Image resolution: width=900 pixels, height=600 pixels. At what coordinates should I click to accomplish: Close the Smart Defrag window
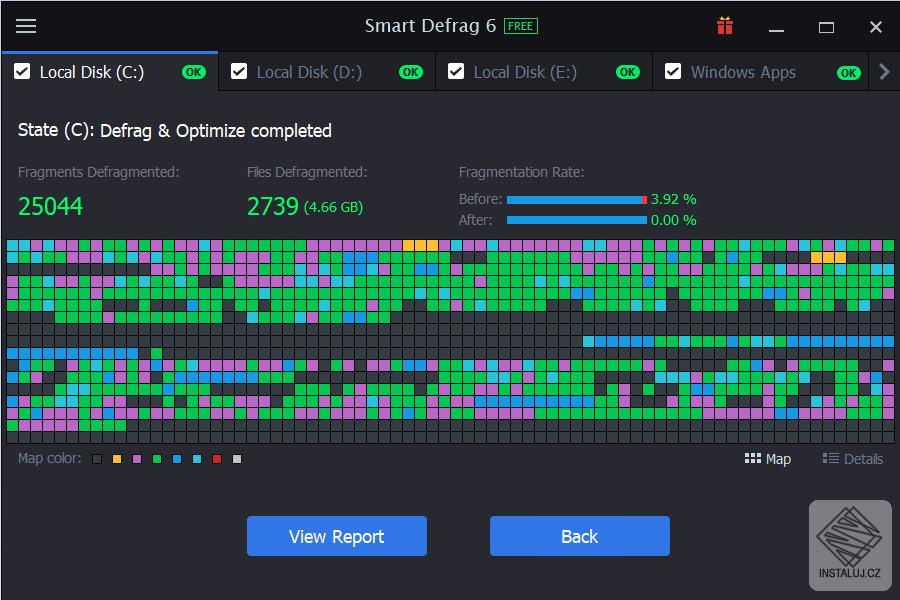coord(875,27)
